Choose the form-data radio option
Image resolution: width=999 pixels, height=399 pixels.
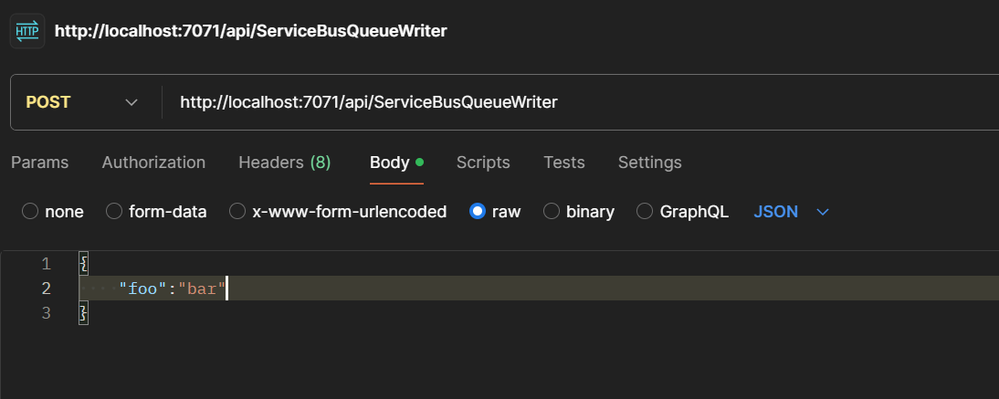coord(114,212)
